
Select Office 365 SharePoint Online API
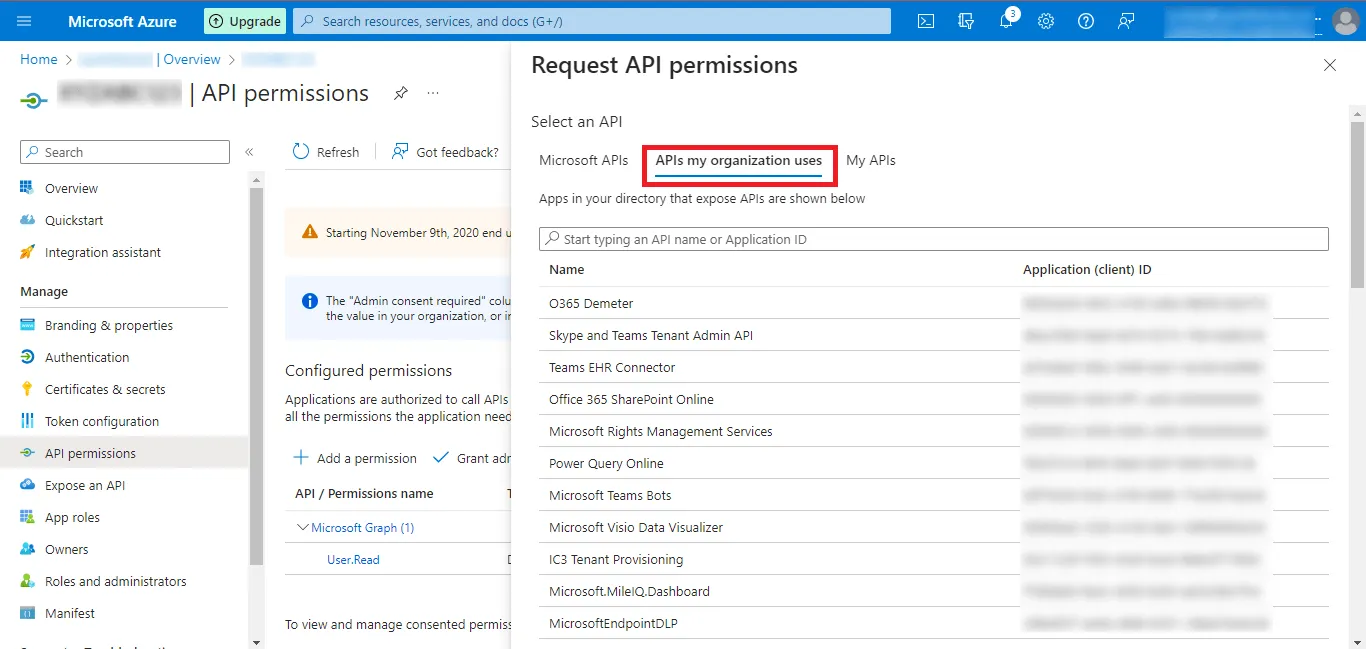(x=631, y=399)
